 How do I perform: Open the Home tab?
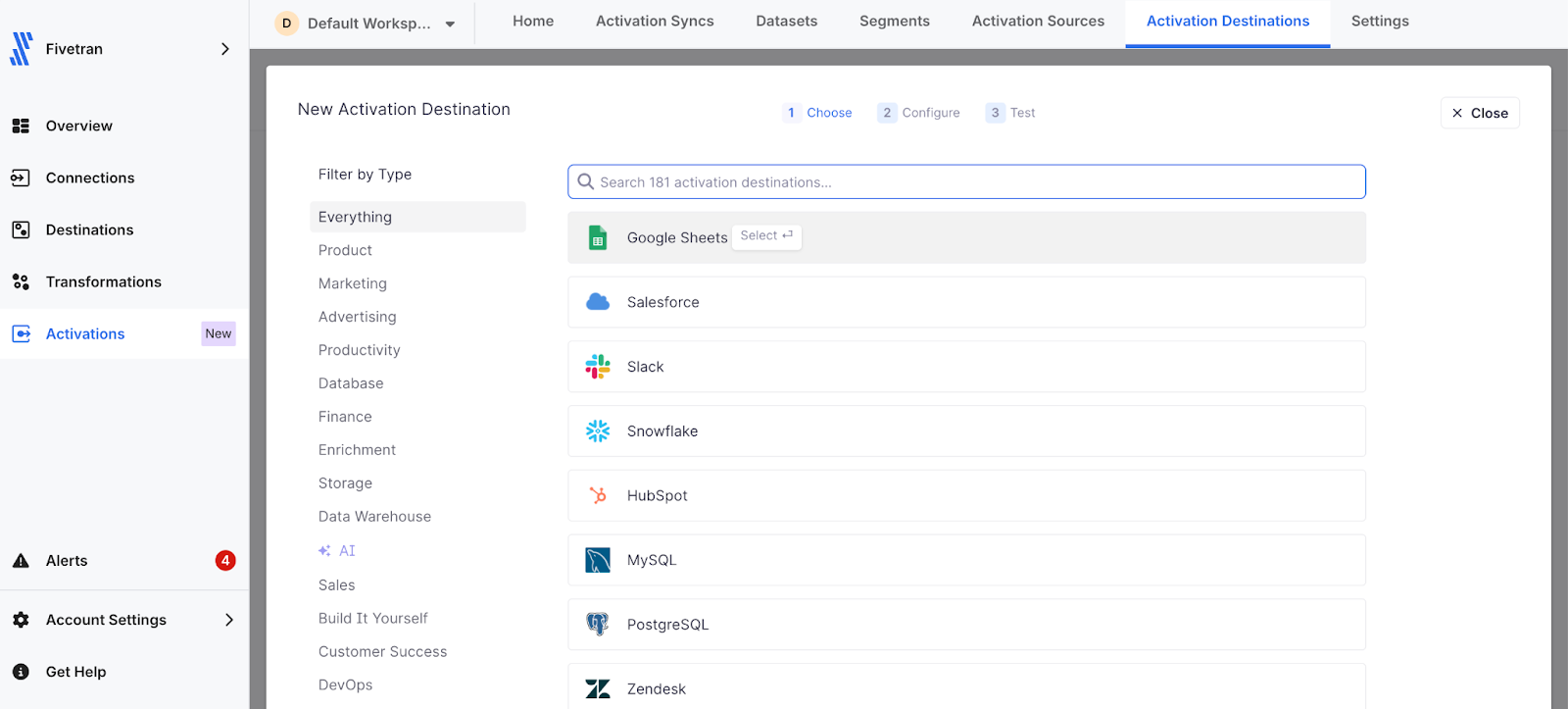[533, 21]
